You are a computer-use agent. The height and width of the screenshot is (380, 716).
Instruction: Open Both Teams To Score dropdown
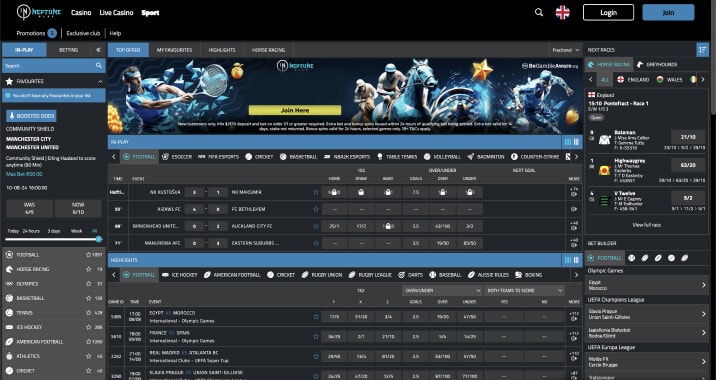[524, 290]
